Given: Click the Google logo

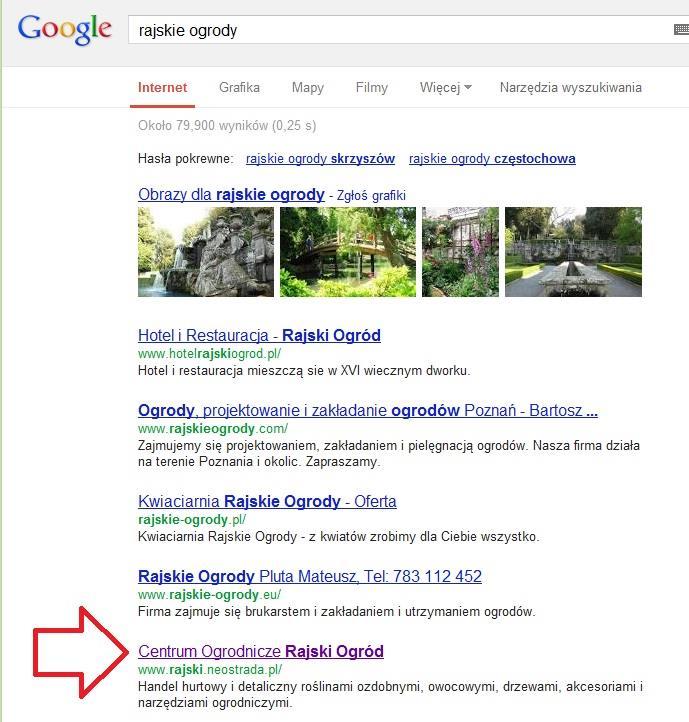Looking at the screenshot, I should tap(64, 29).
